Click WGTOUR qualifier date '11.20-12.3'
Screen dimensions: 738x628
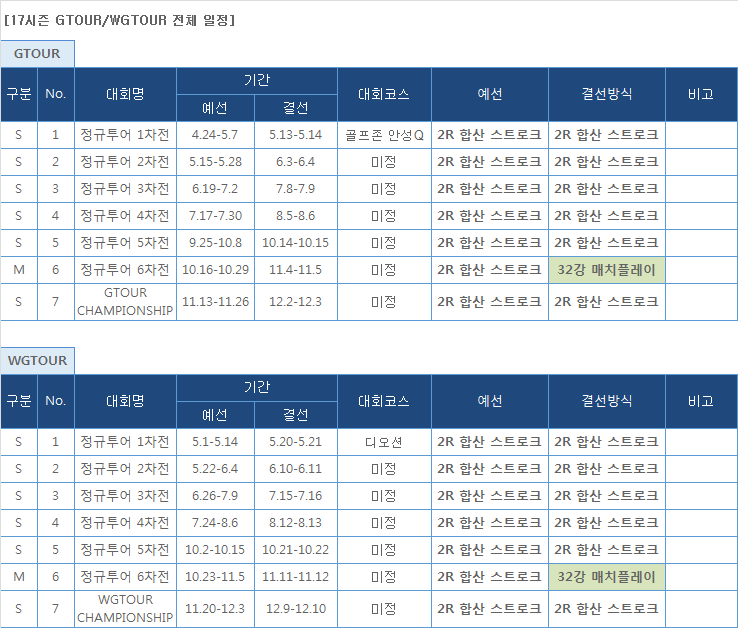point(215,609)
